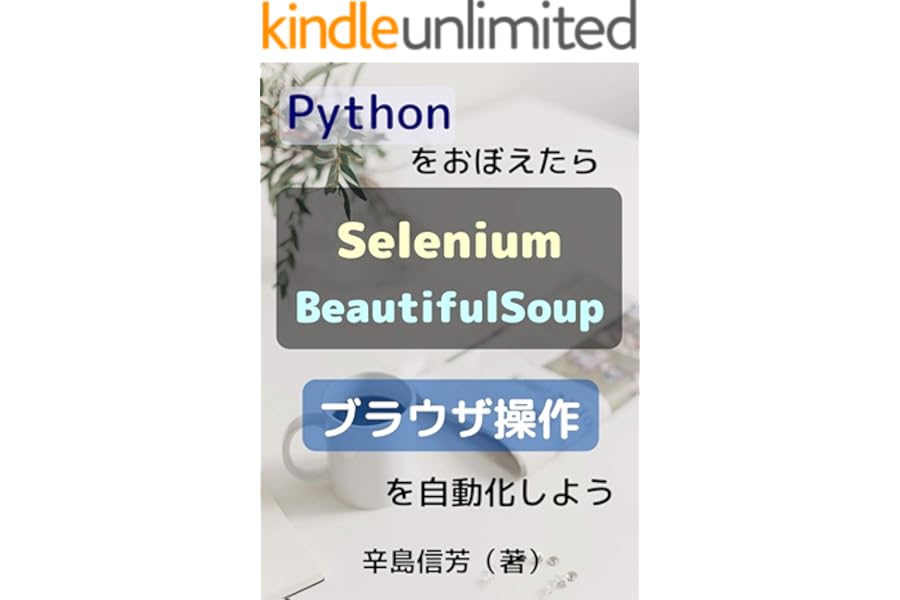Select the "をおぼえたら" text on the cover
Image resolution: width=900 pixels, height=600 pixels.
pyautogui.click(x=505, y=161)
